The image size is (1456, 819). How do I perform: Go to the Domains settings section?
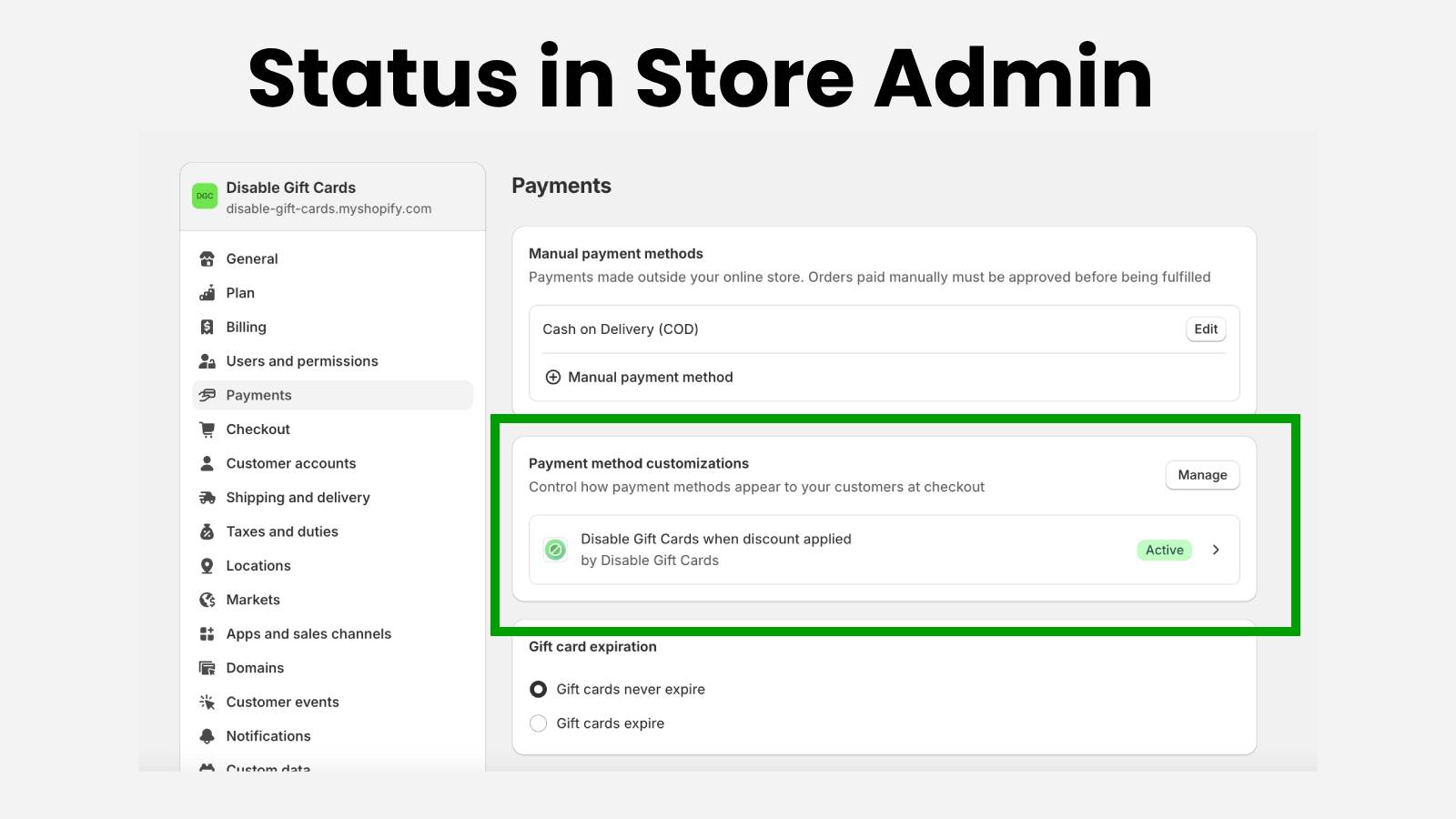pyautogui.click(x=255, y=667)
